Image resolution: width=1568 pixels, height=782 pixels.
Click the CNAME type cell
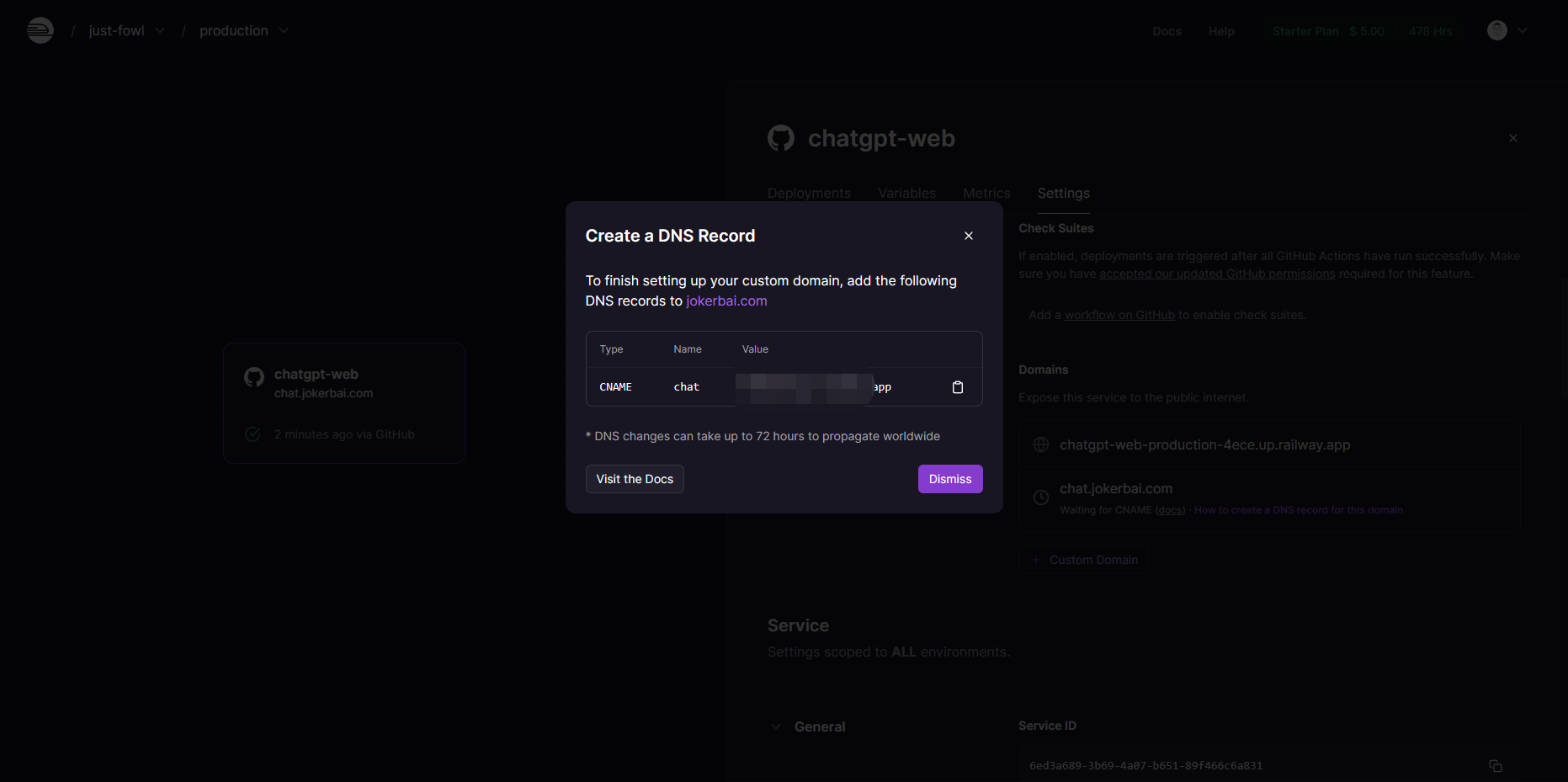[x=615, y=387]
